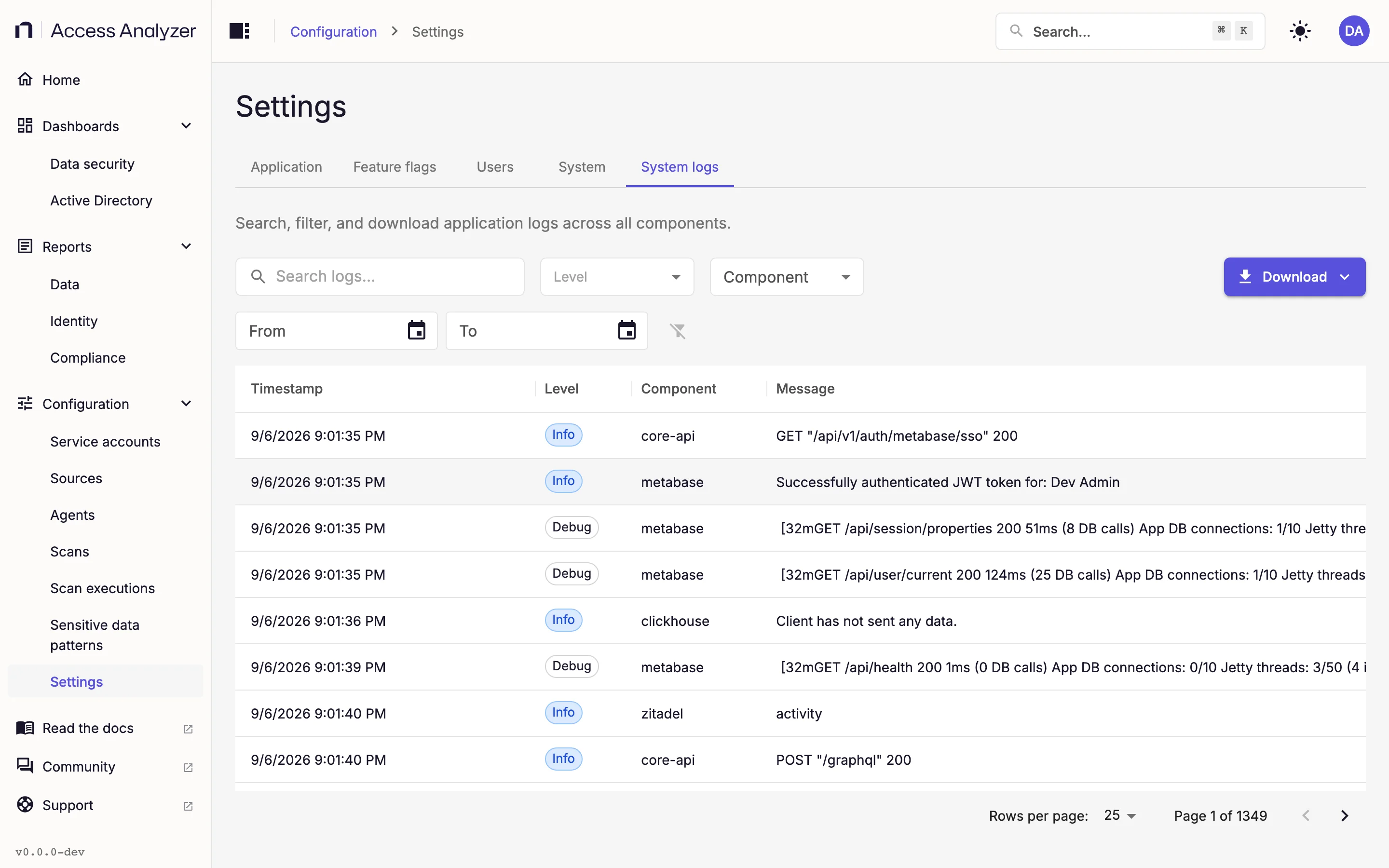Switch to the Users tab
Viewport: 1389px width, 868px height.
(x=495, y=166)
